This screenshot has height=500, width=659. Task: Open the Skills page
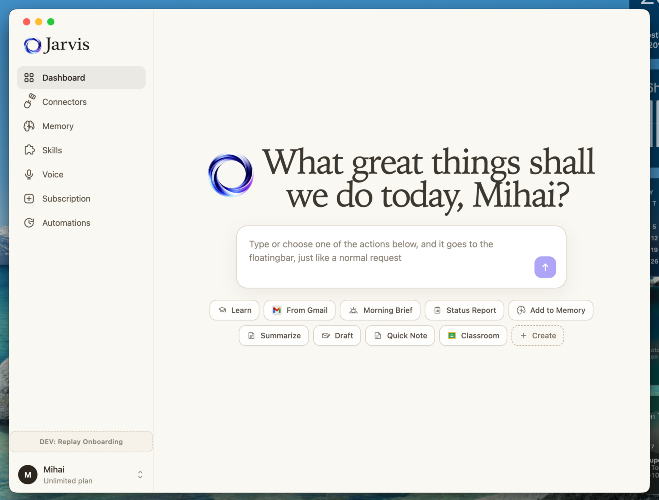82,150
